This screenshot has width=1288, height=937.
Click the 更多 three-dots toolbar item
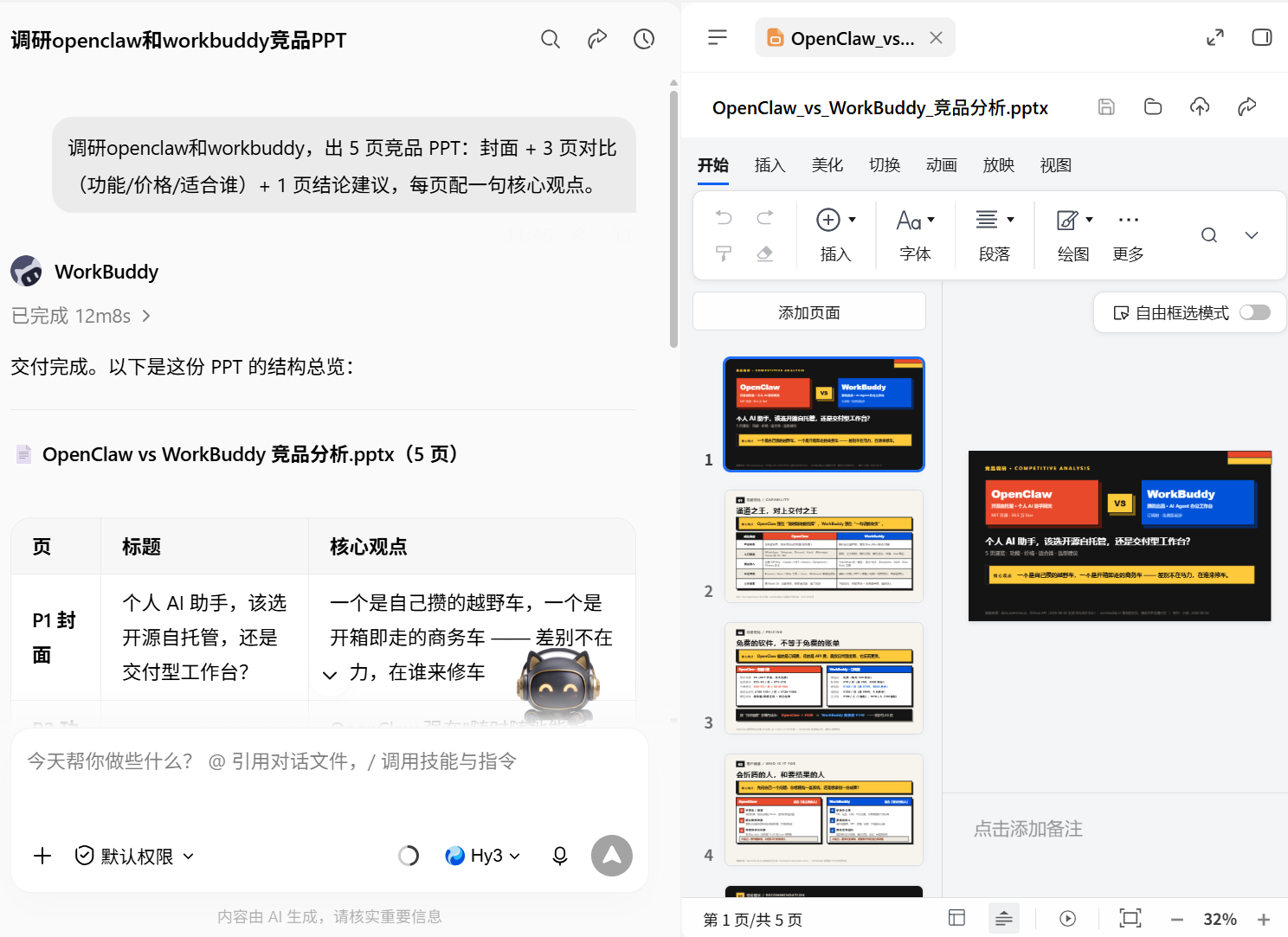tap(1129, 235)
